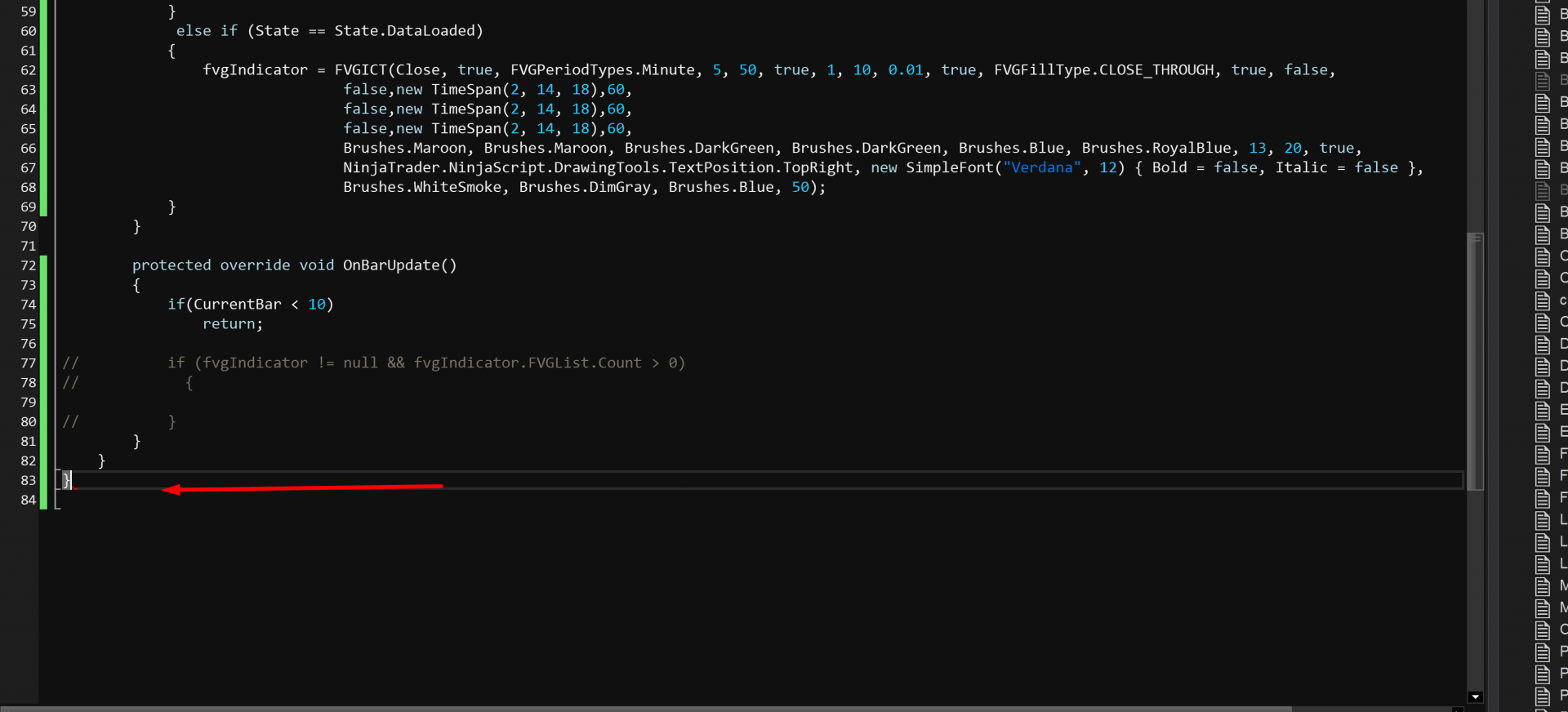Click TimeSpan on line 64
1568x712 pixels.
(x=466, y=109)
